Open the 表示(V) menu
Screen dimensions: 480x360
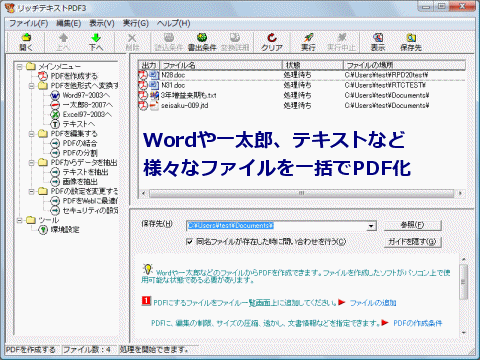coord(102,23)
